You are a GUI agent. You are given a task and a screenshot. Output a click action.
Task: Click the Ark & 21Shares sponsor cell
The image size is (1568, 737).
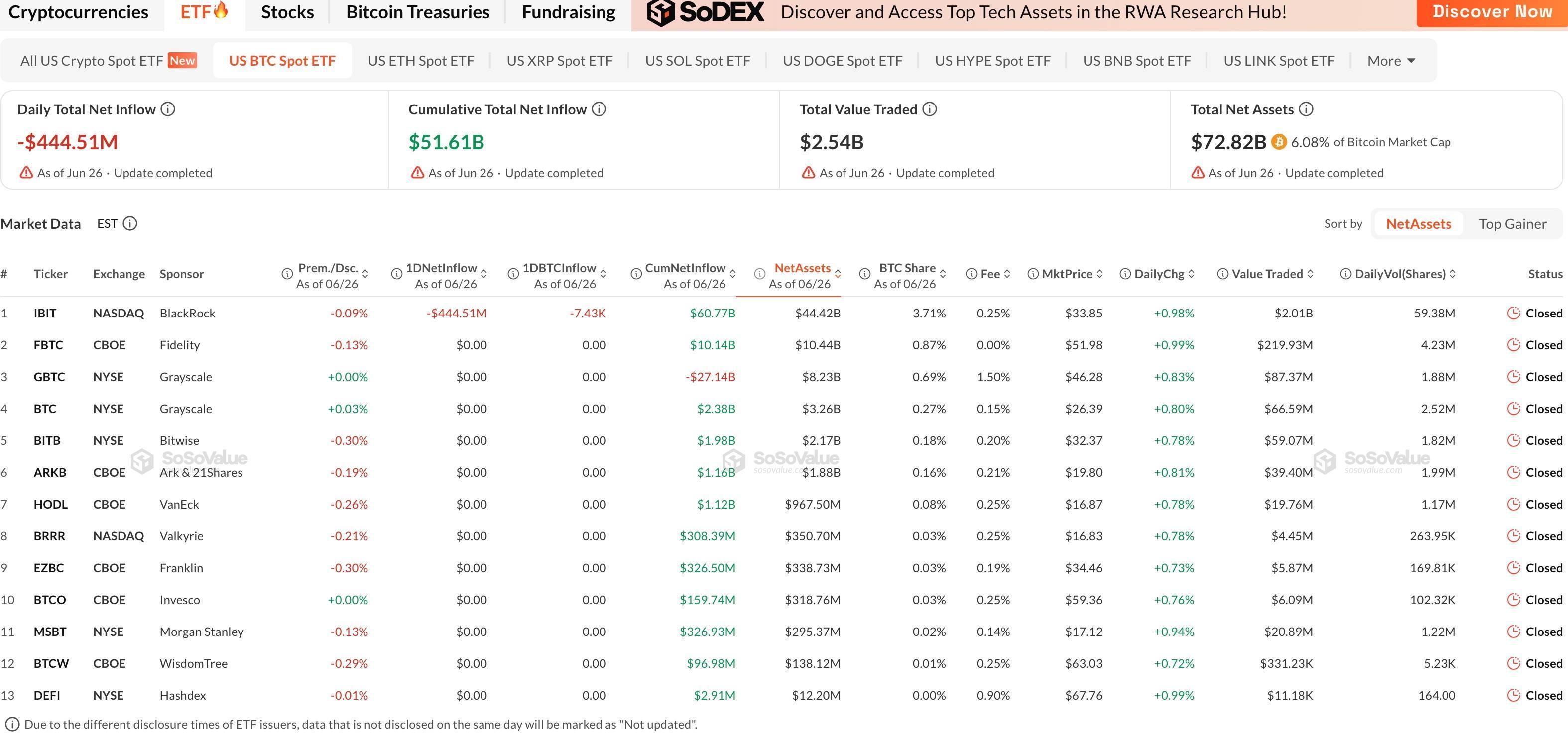[201, 472]
